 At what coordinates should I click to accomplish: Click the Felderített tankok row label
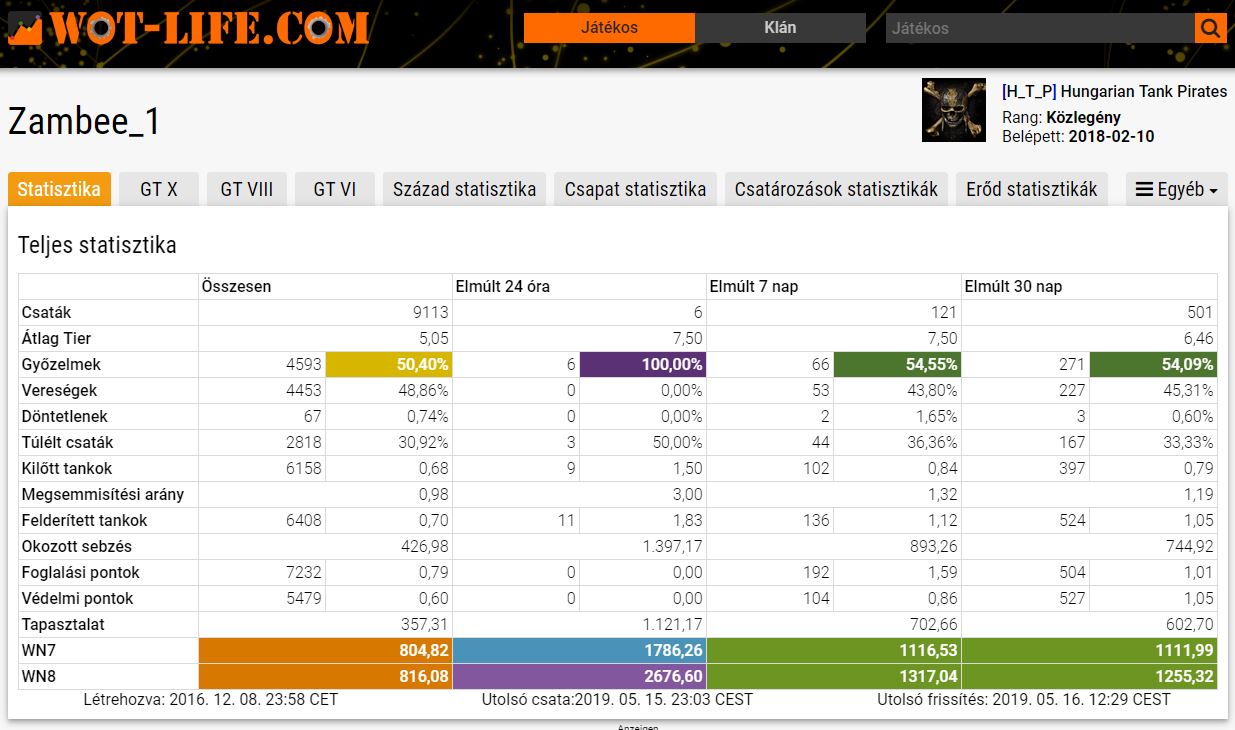85,521
